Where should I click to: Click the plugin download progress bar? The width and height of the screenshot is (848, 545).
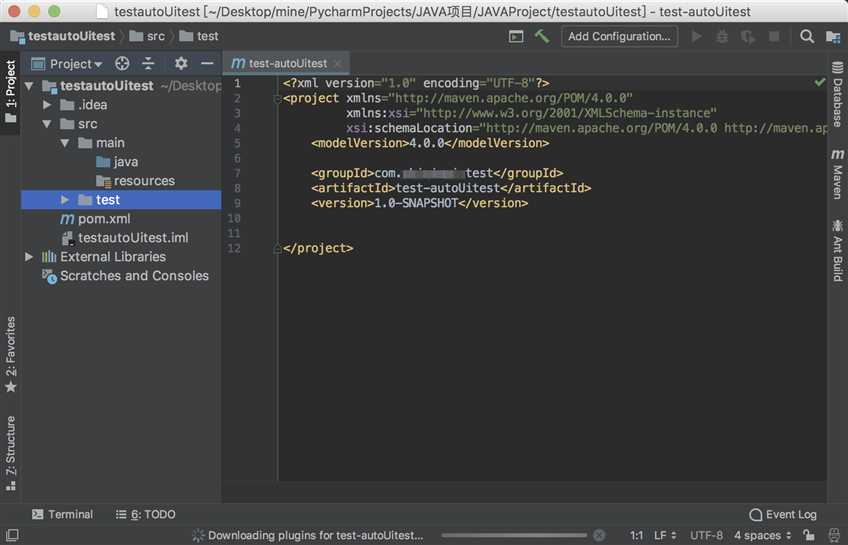(514, 535)
